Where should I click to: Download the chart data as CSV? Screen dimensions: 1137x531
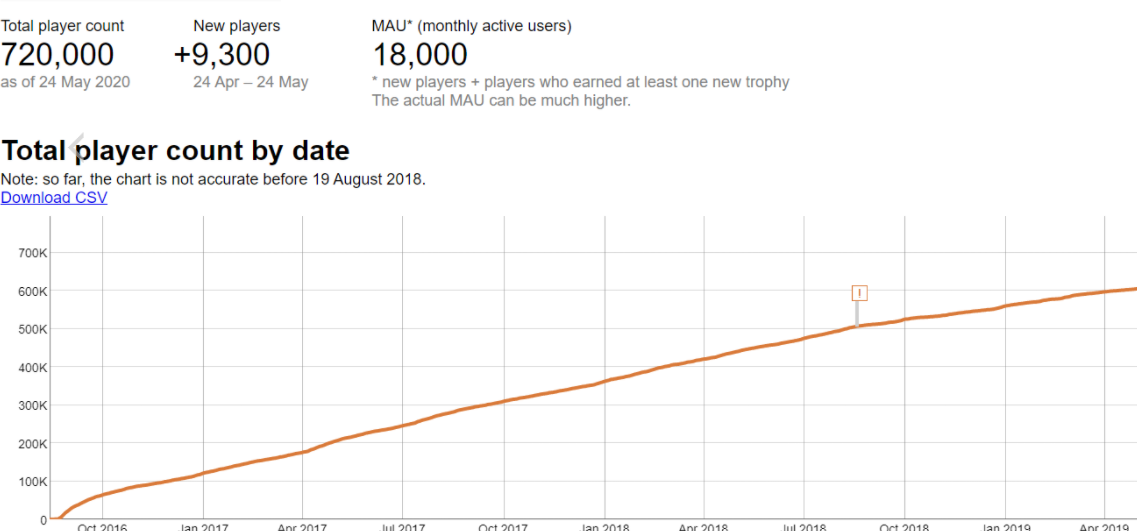(54, 197)
